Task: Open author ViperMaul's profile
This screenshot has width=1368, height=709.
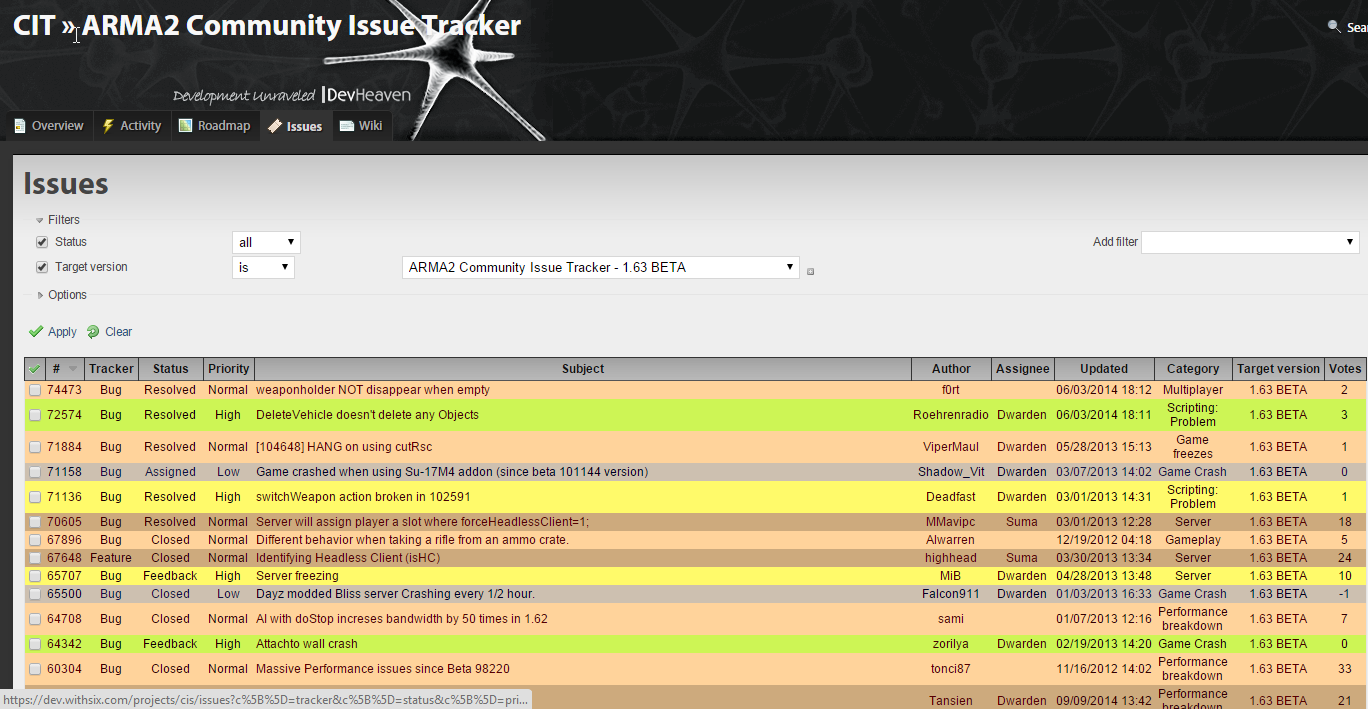Action: tap(951, 447)
